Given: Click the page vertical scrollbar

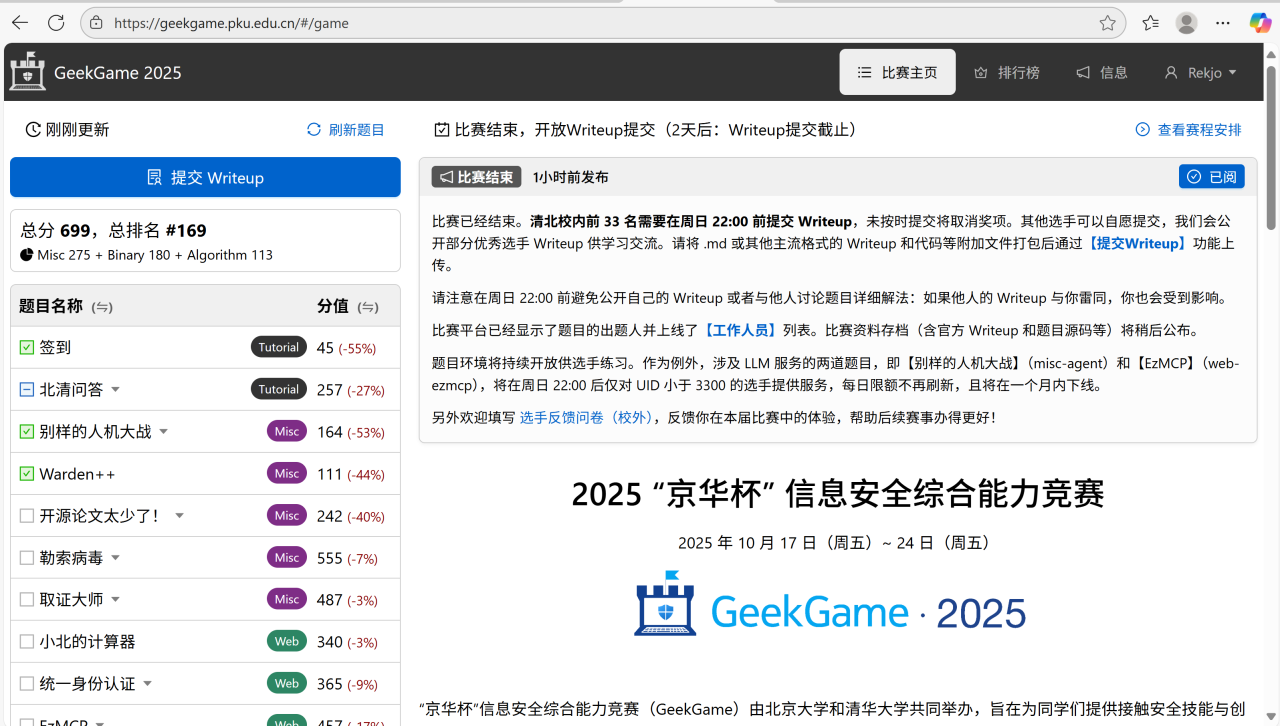Looking at the screenshot, I should click(x=1271, y=148).
